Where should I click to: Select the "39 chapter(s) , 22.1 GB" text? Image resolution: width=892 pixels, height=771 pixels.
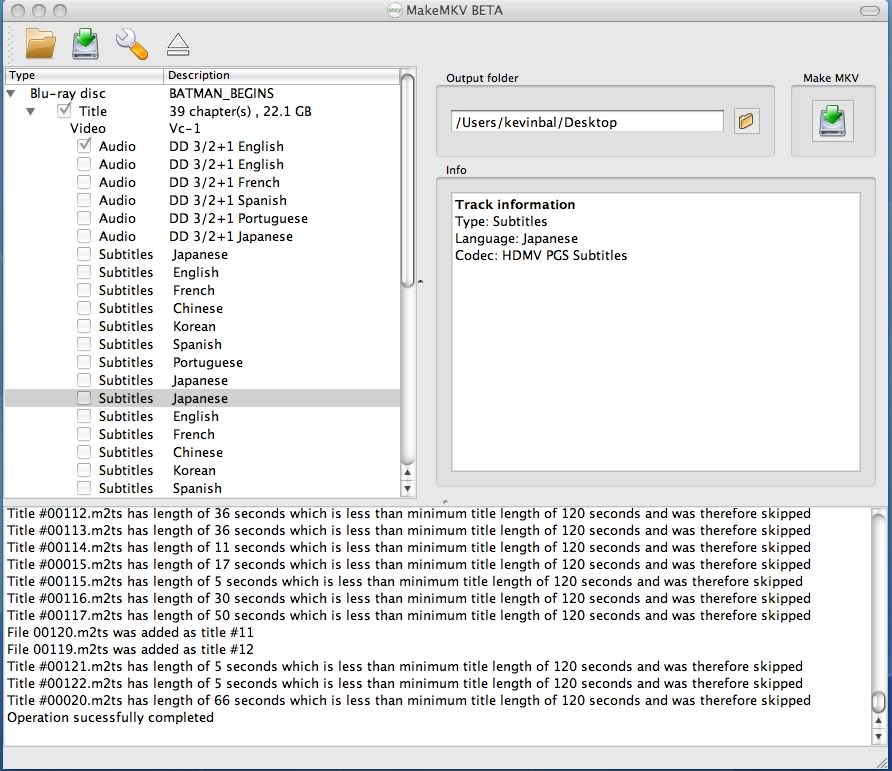240,111
